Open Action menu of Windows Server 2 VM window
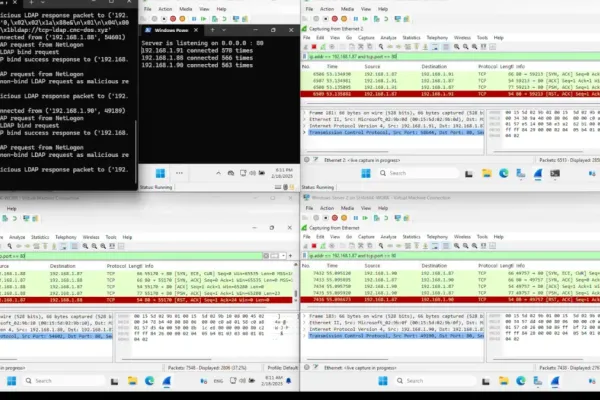This screenshot has height=400, width=600. (327, 208)
